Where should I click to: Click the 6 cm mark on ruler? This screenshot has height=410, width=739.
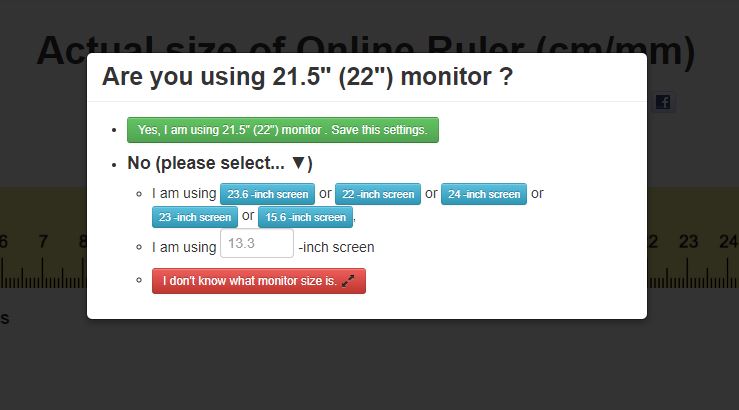pos(4,241)
